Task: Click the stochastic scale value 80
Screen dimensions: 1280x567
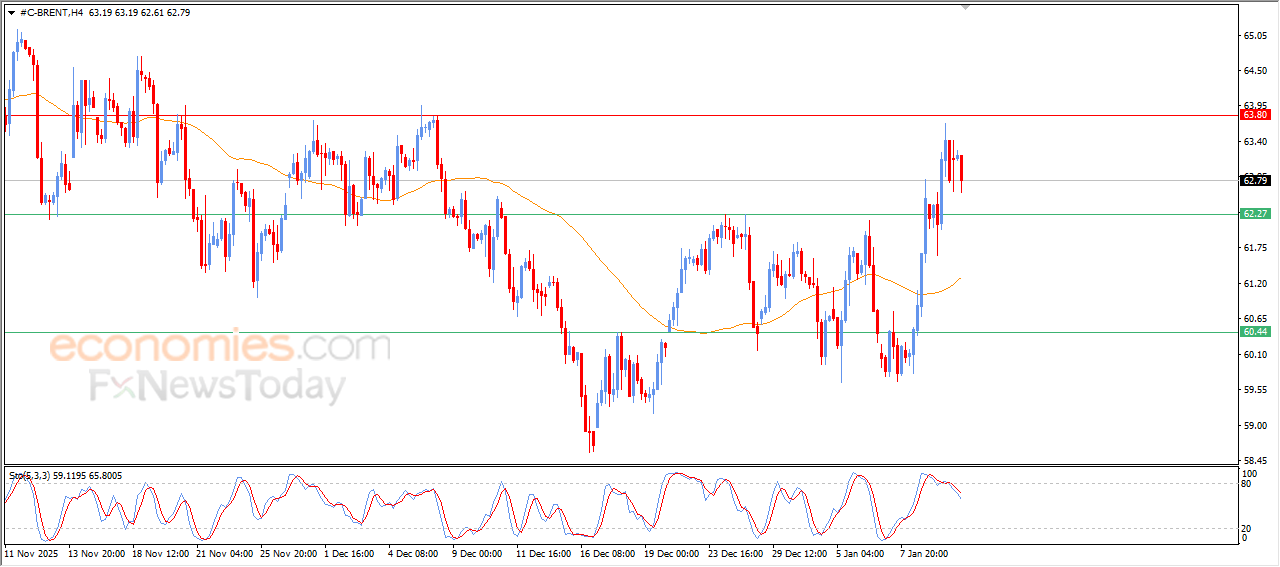Action: [x=1247, y=484]
